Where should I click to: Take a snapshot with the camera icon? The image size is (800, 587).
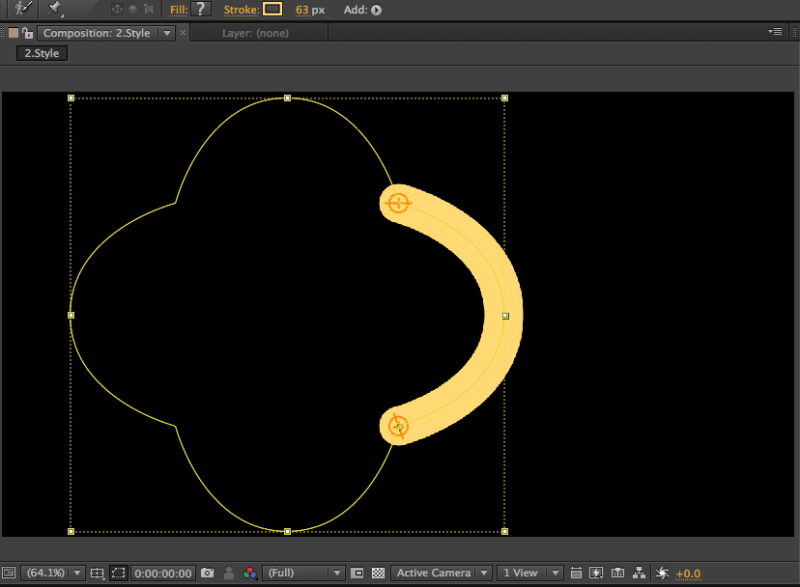click(x=207, y=572)
